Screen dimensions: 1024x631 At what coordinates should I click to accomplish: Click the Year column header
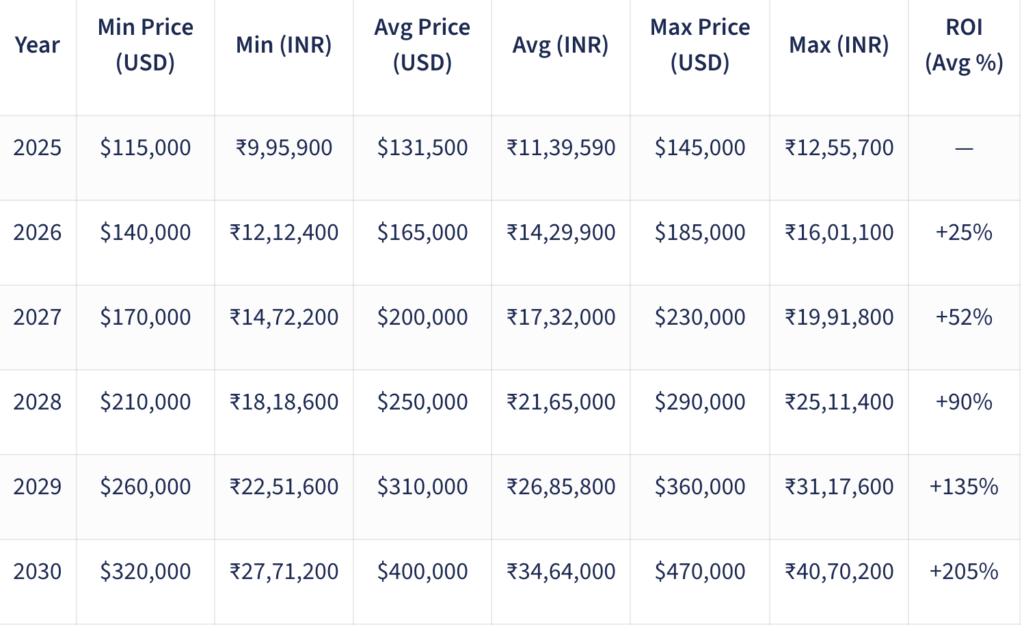pos(37,45)
